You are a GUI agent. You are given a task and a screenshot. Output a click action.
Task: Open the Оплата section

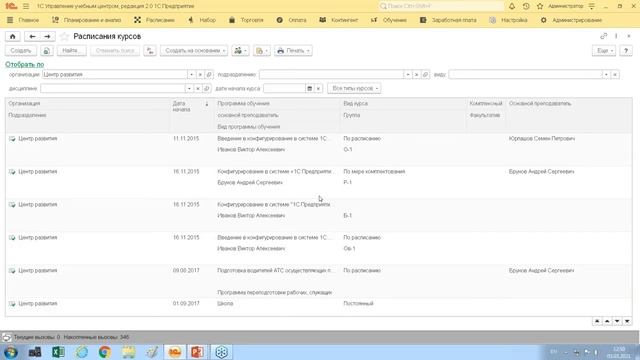[291, 20]
